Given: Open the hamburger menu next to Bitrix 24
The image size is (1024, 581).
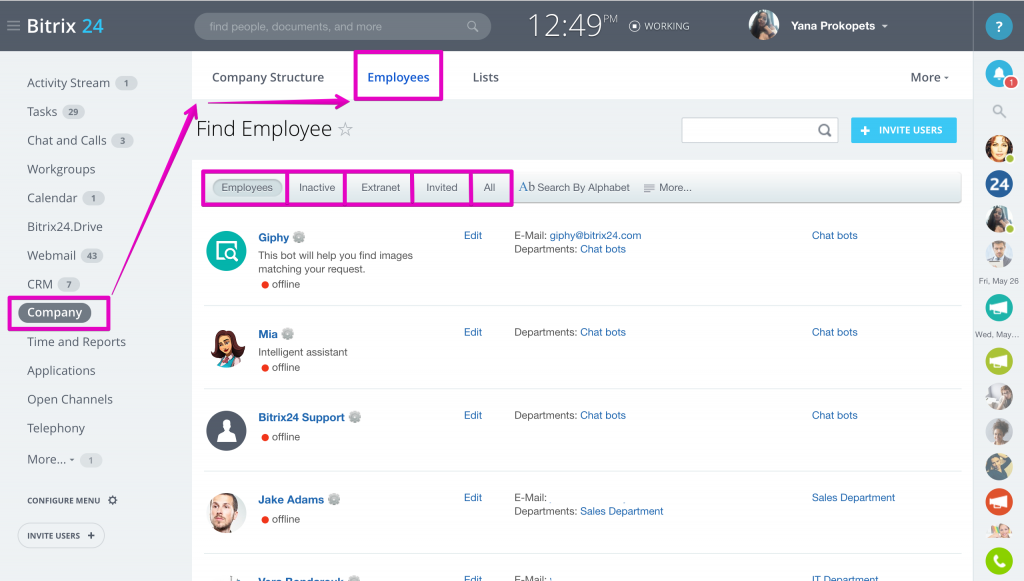Looking at the screenshot, I should [x=13, y=26].
